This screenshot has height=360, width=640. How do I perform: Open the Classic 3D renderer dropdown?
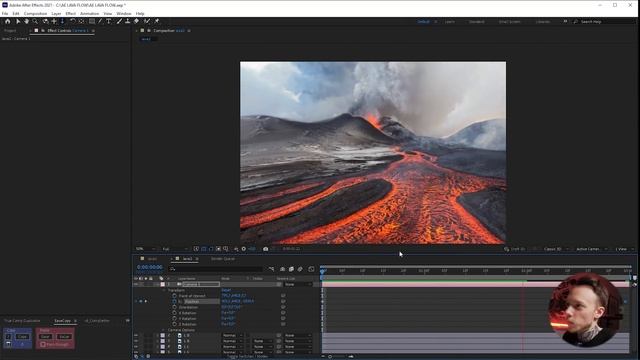point(556,249)
